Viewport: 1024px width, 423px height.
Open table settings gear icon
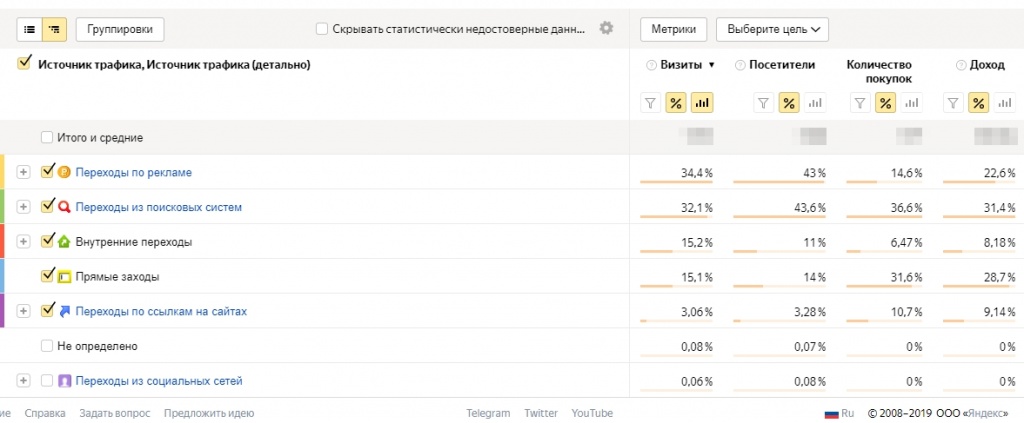pos(607,28)
